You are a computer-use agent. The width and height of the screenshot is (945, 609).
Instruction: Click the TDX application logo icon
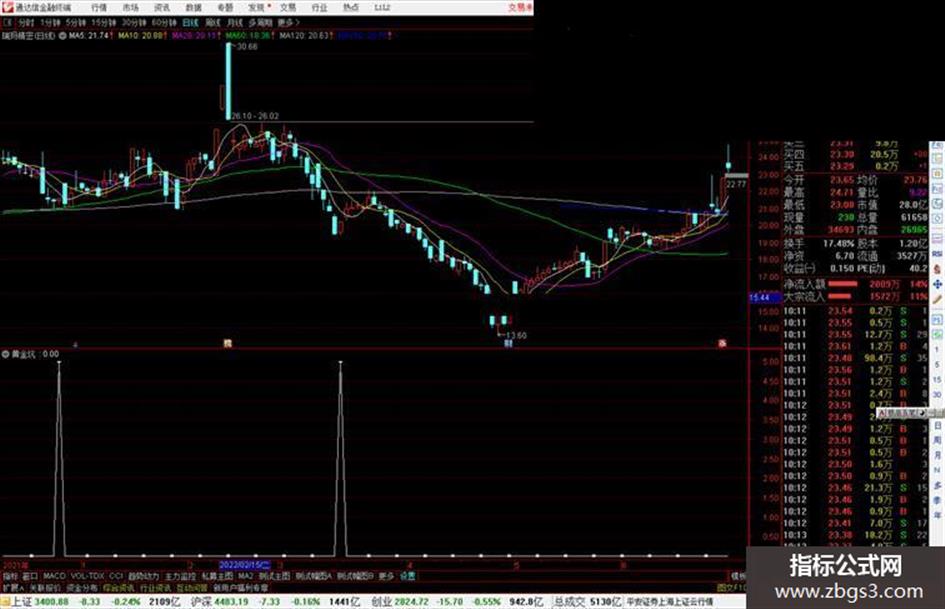[7, 7]
